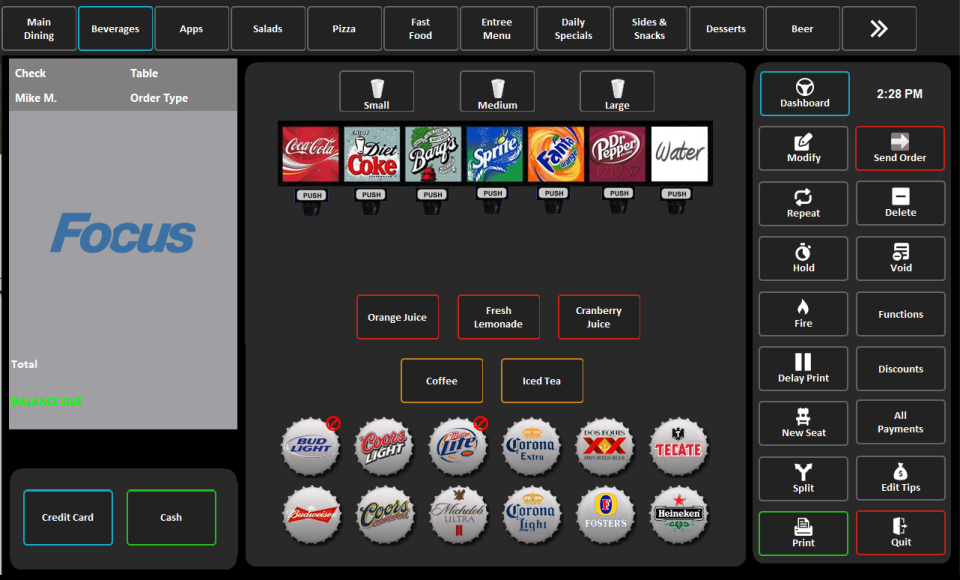Pay with Cash

click(171, 518)
